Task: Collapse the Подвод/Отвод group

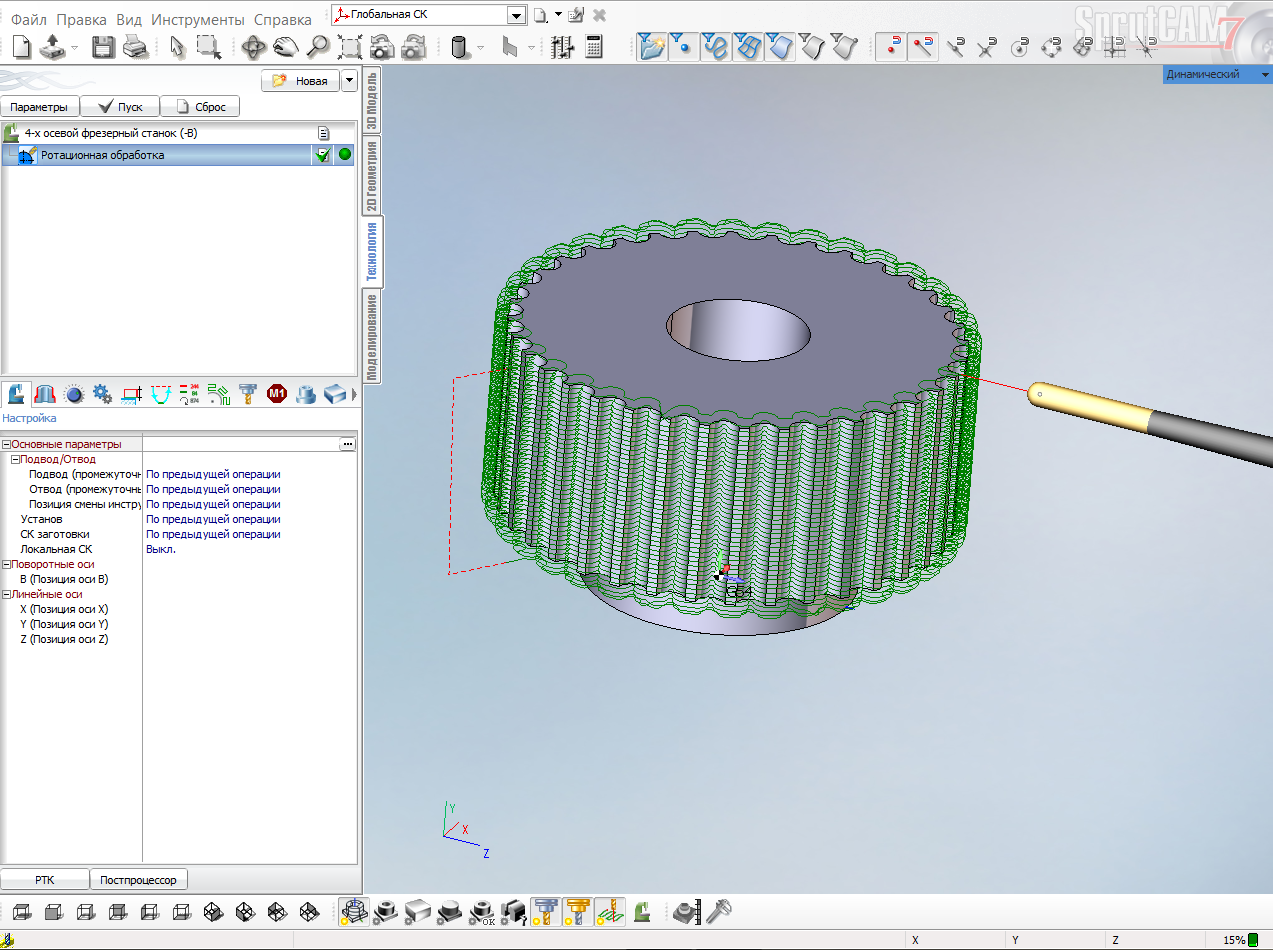Action: pos(15,459)
